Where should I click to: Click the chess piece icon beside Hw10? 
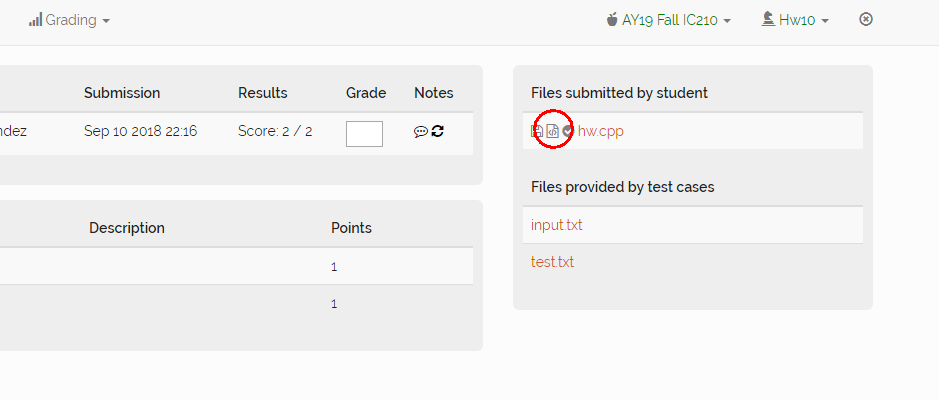coord(767,20)
